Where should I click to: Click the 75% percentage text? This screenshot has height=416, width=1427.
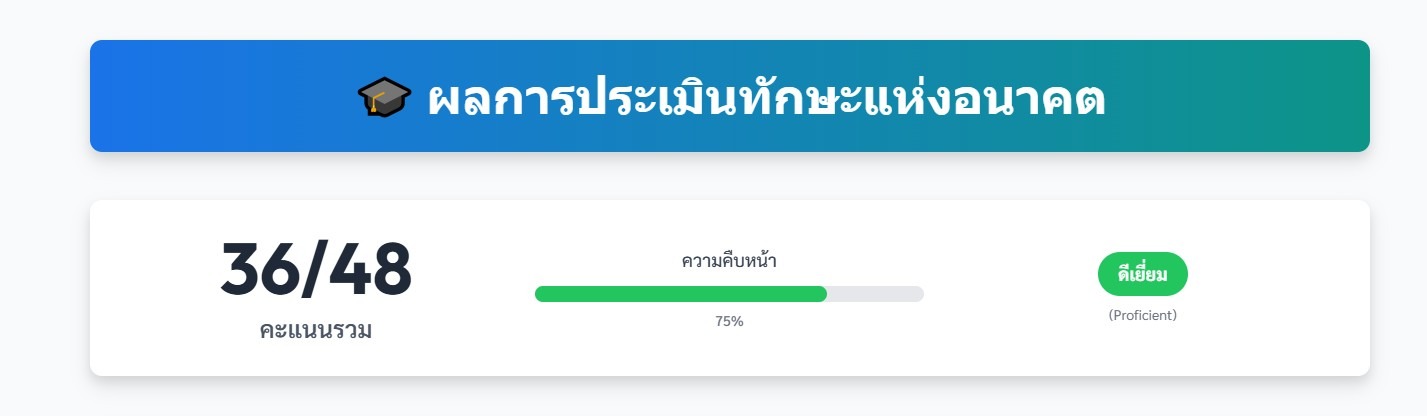tap(729, 322)
